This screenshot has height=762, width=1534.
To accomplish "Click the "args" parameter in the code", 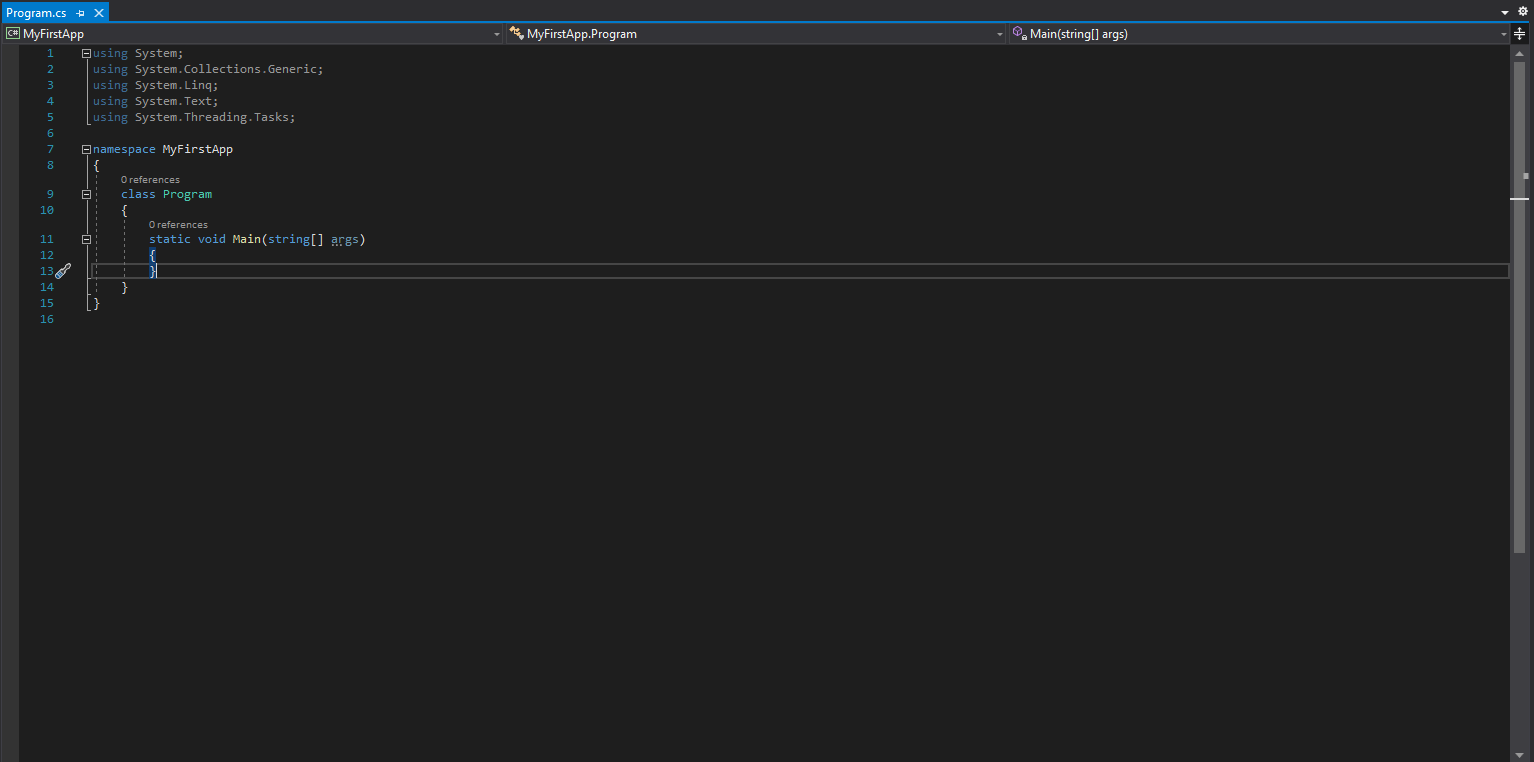I will pos(345,239).
